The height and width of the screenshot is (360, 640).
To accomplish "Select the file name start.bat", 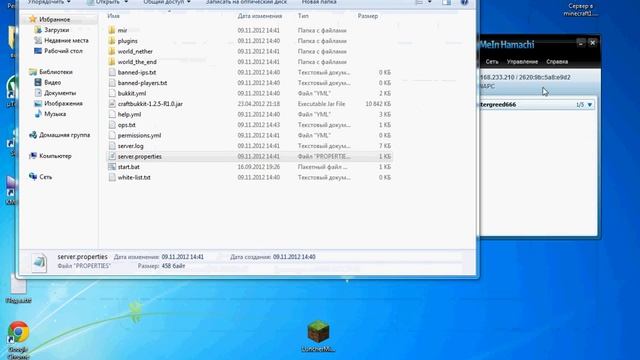I will tap(129, 167).
